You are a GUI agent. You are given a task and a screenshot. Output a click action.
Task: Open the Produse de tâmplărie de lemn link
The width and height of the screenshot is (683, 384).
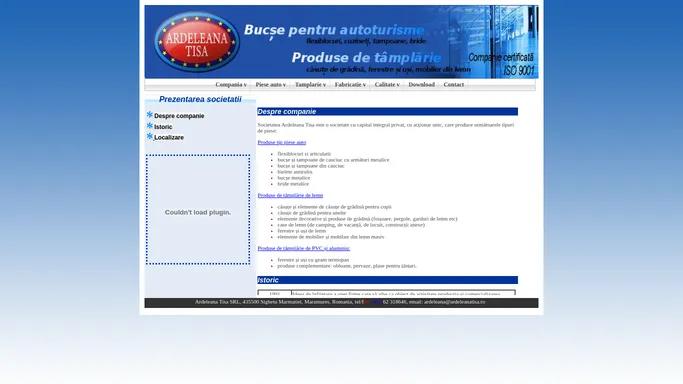coord(290,195)
